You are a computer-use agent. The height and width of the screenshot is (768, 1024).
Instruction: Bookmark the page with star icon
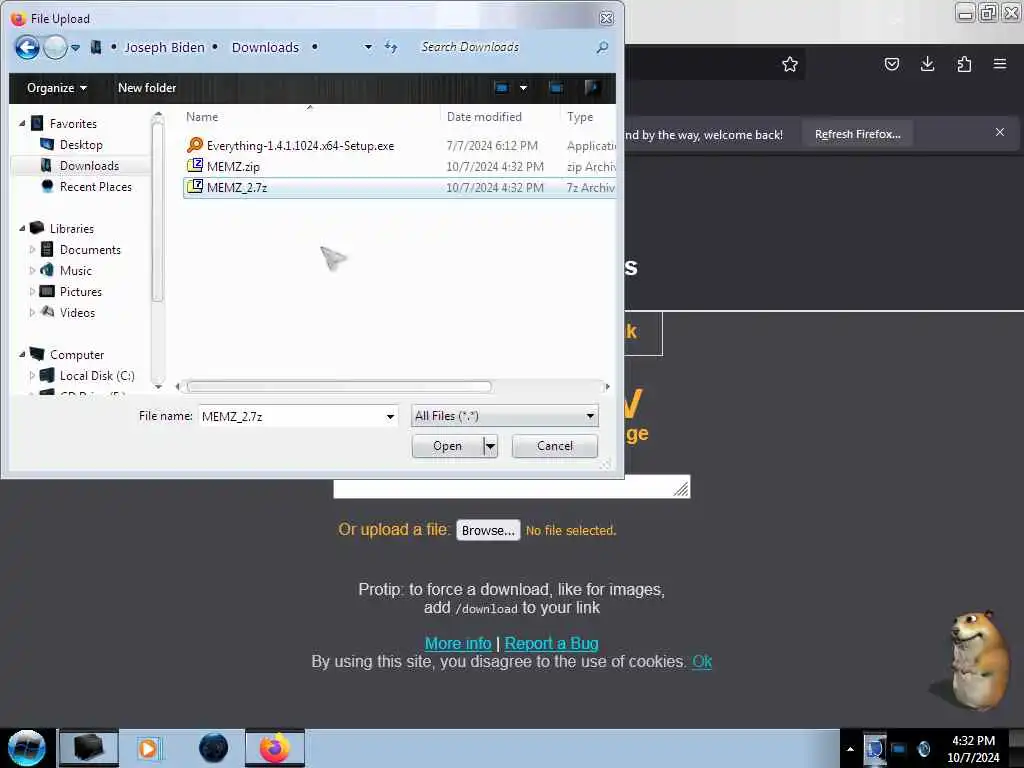[x=790, y=64]
